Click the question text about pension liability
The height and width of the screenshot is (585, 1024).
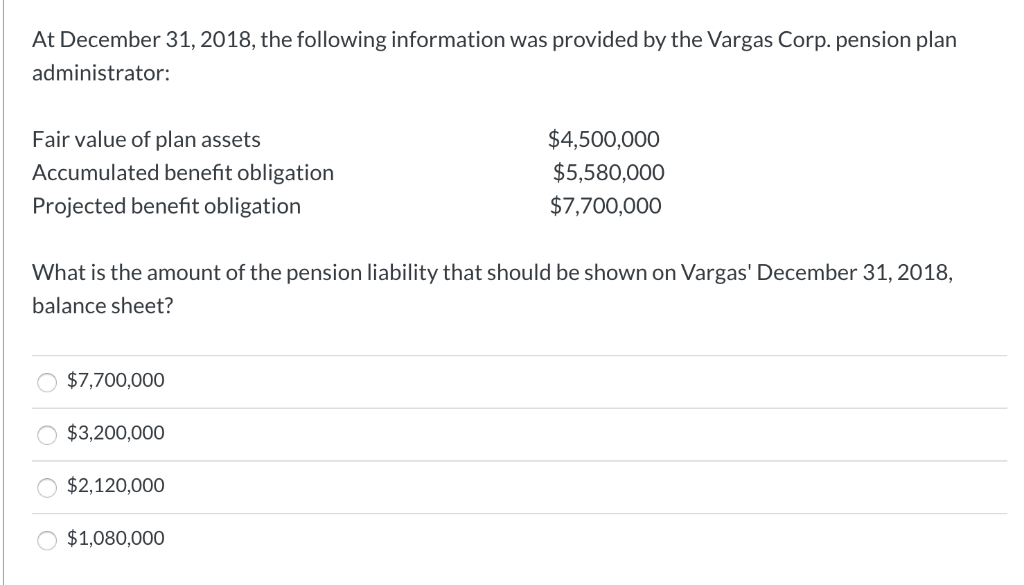pos(490,272)
